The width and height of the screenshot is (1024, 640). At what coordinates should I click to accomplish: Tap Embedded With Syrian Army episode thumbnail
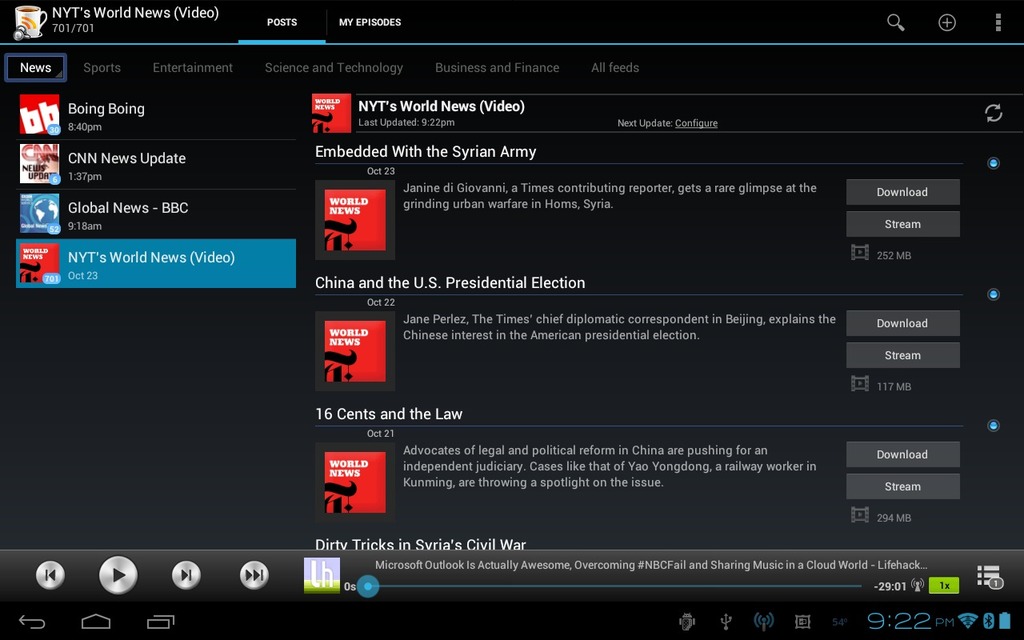(355, 220)
